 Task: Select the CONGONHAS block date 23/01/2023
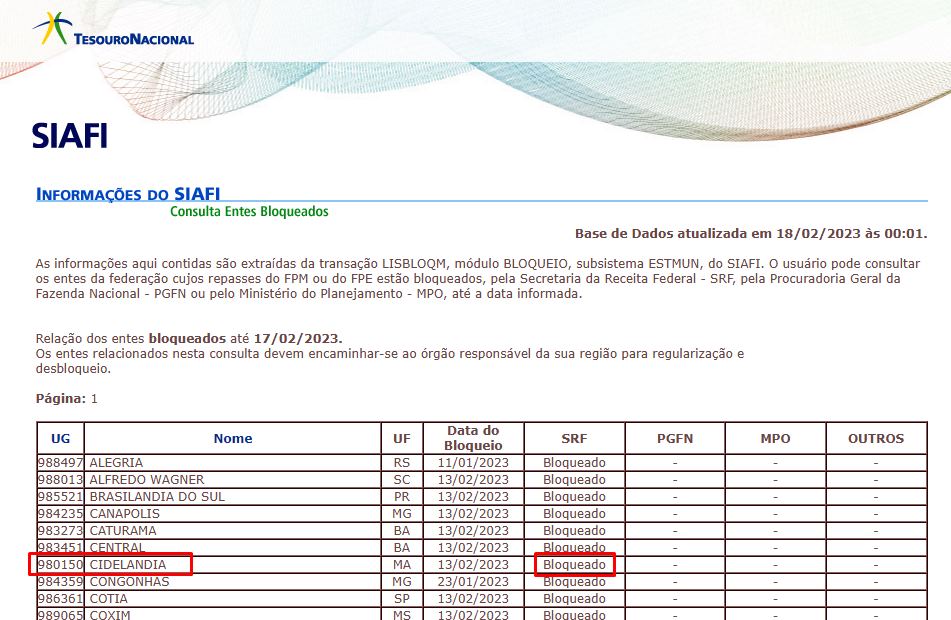(473, 582)
